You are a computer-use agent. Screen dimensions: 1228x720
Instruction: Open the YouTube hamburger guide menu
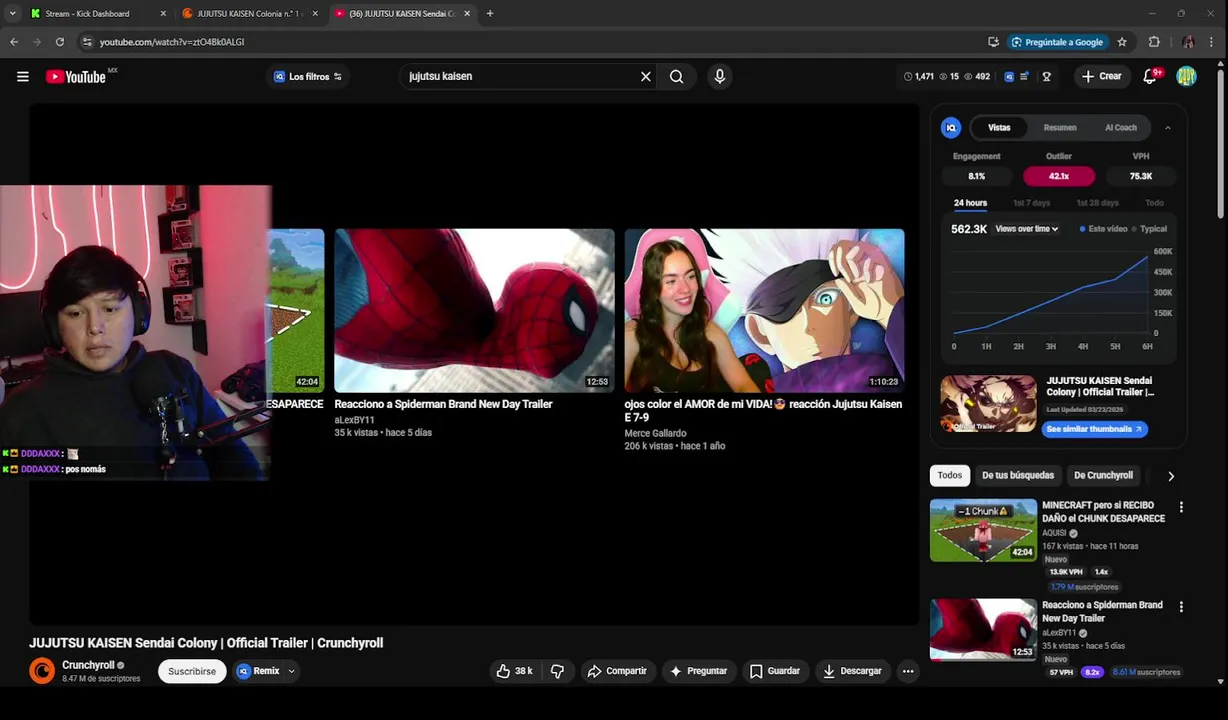coord(22,76)
